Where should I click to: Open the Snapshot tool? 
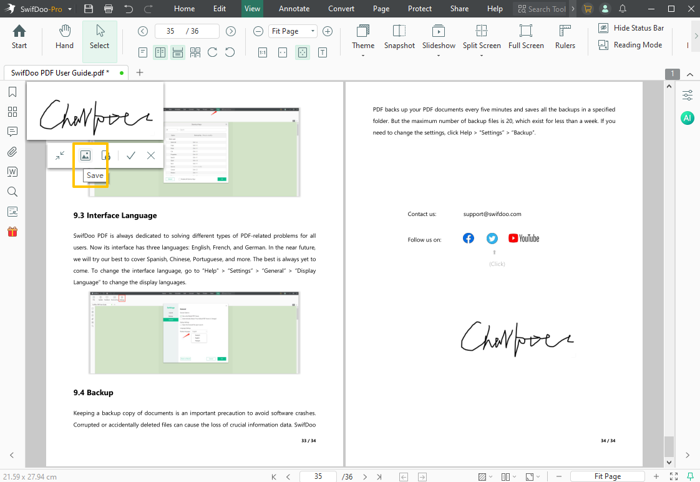tap(399, 37)
